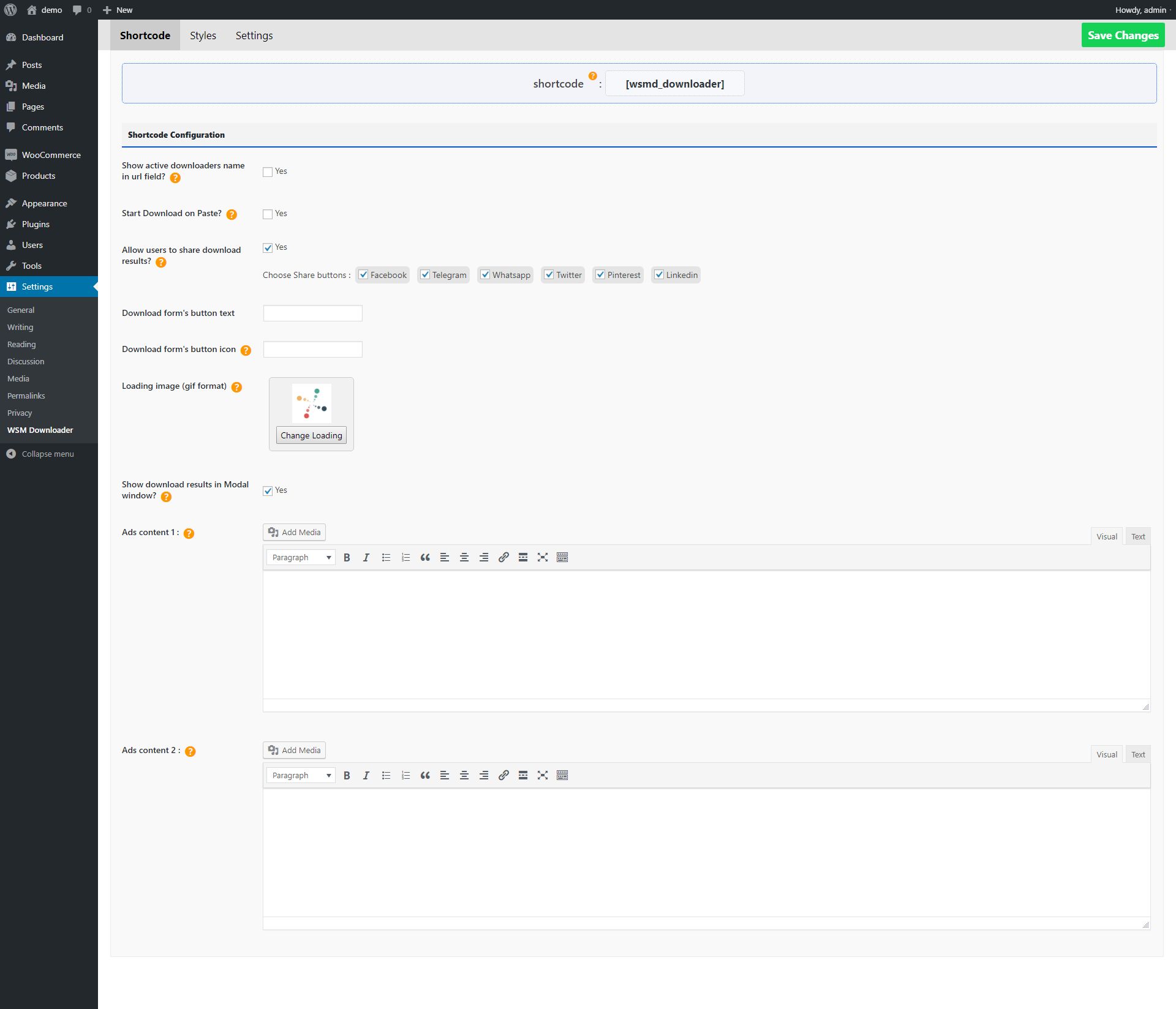Image resolution: width=1176 pixels, height=1009 pixels.
Task: Switch to the Styles tab
Action: (x=203, y=36)
